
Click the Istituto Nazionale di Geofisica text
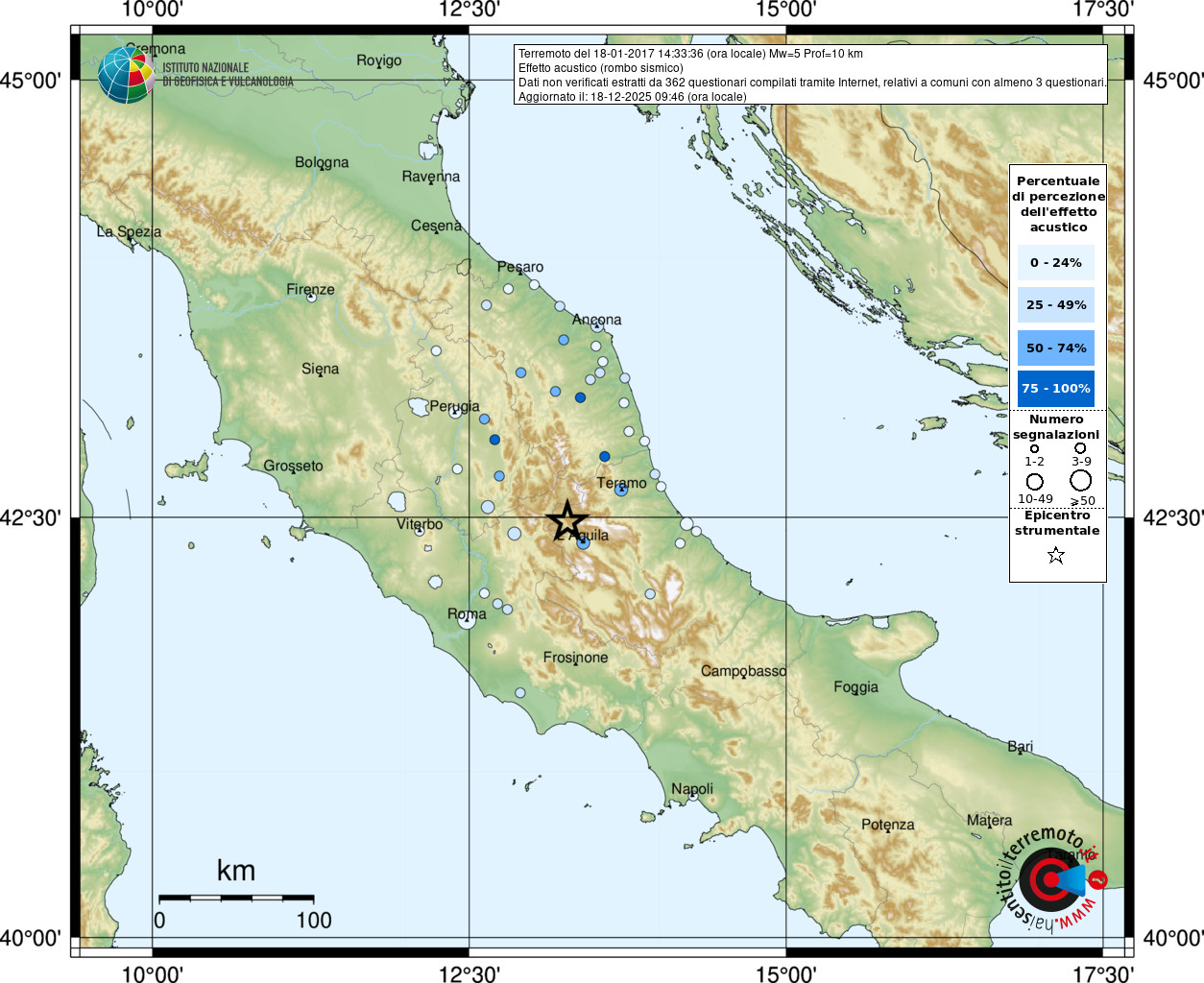(228, 75)
